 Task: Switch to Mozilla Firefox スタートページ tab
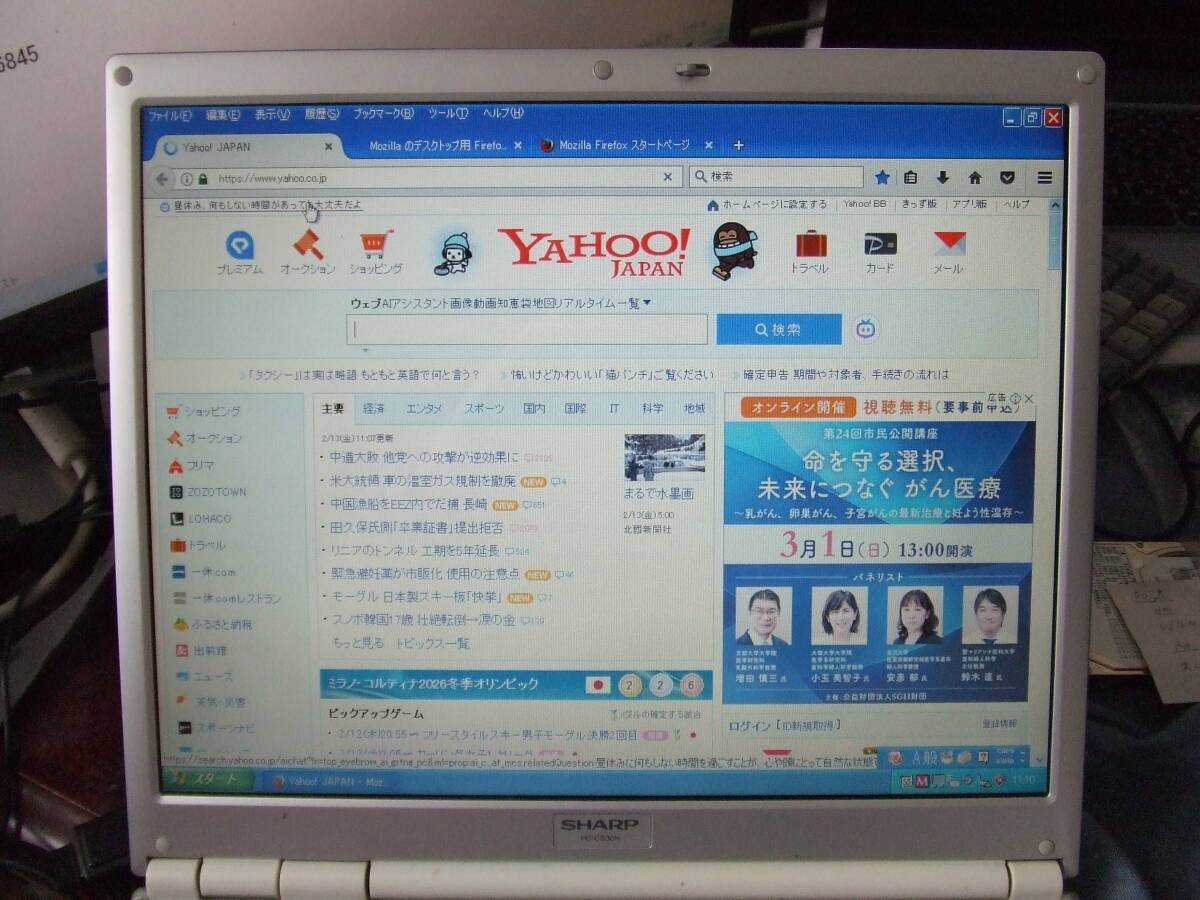[624, 145]
